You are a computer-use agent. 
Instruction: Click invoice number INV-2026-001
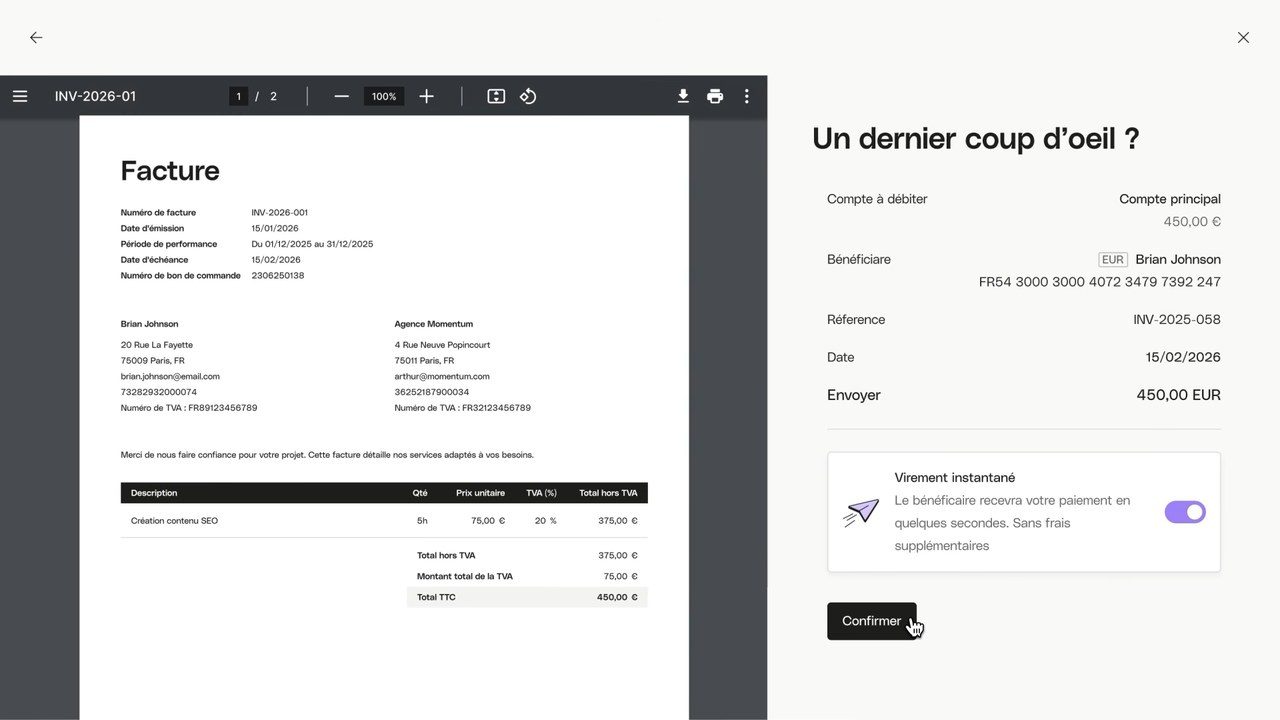point(280,213)
